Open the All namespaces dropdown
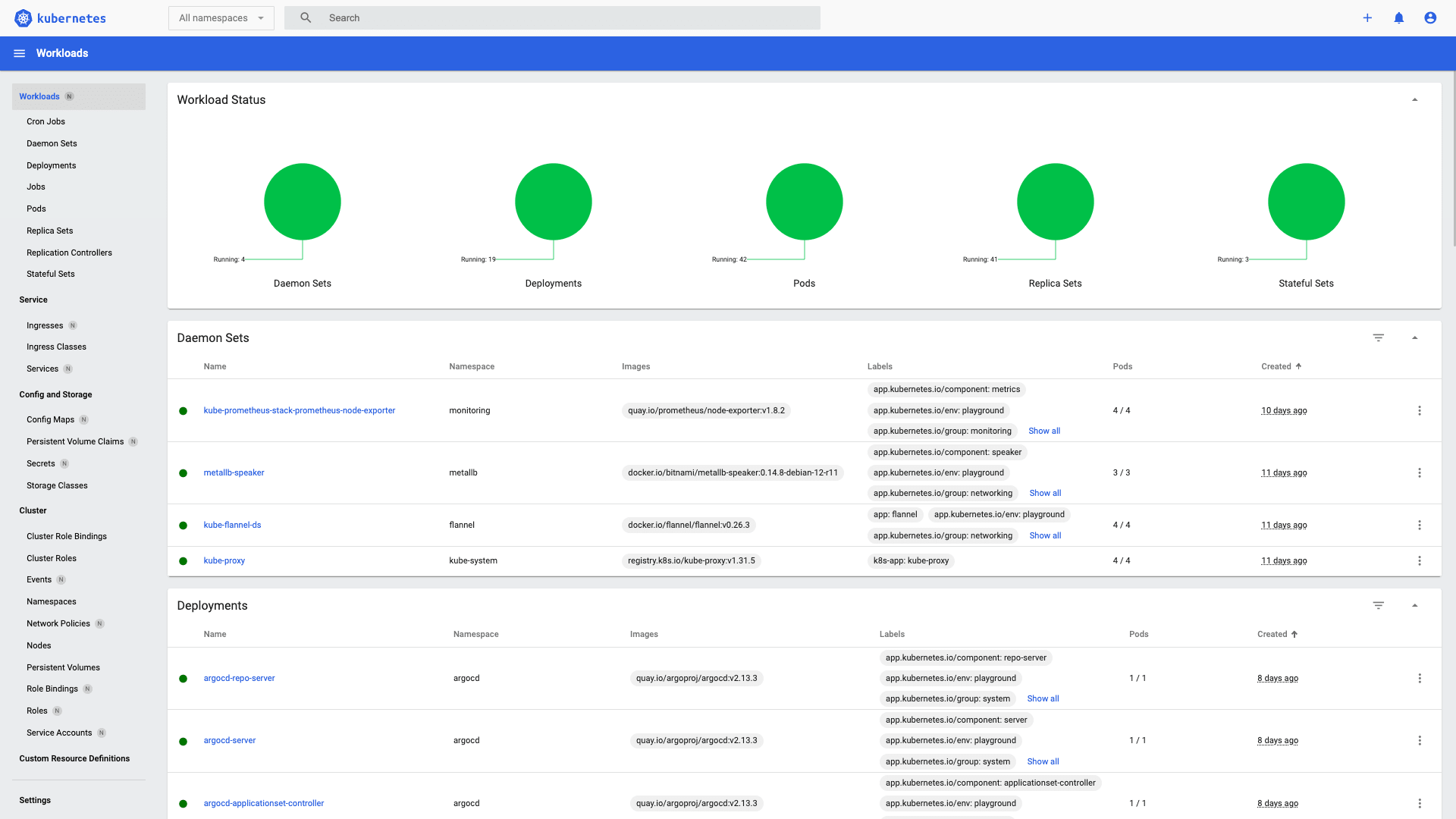This screenshot has width=1456, height=819. [221, 17]
